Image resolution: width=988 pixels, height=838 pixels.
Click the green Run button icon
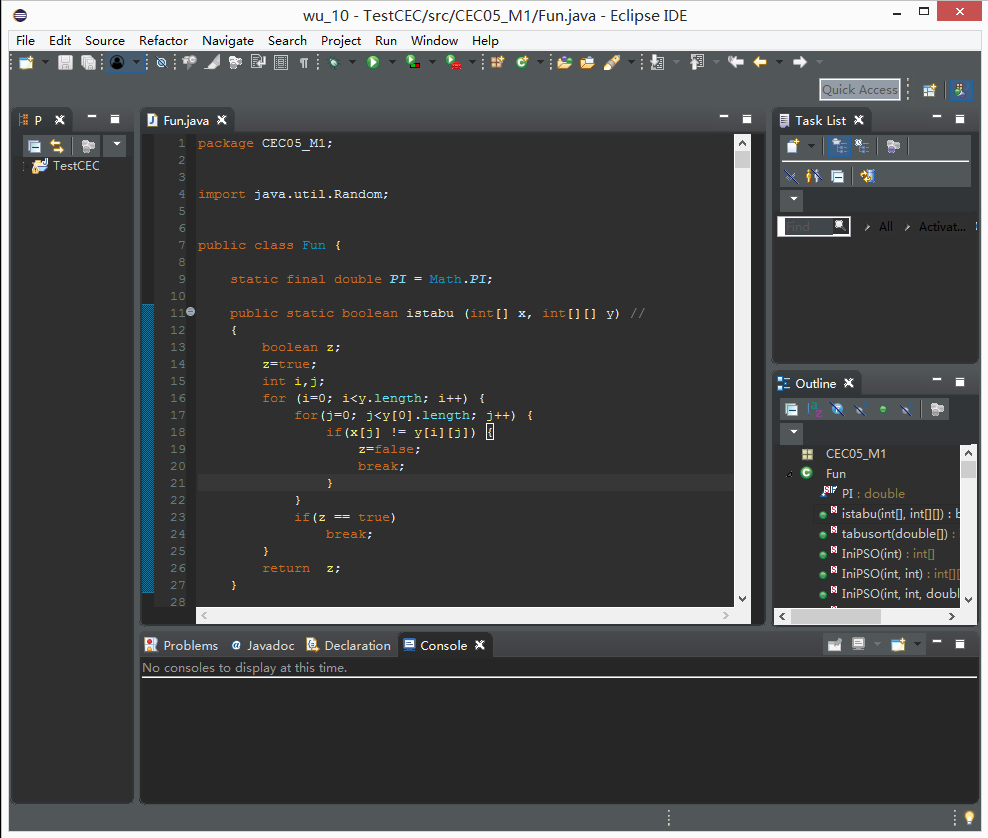[373, 62]
